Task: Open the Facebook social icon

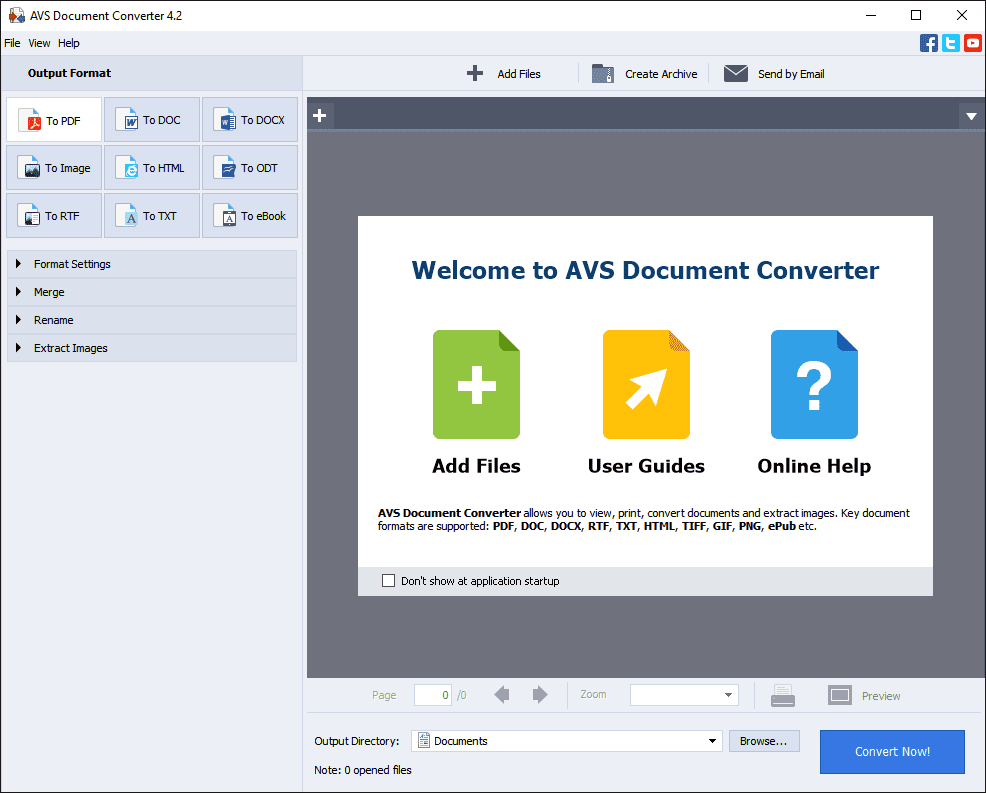Action: (x=929, y=43)
